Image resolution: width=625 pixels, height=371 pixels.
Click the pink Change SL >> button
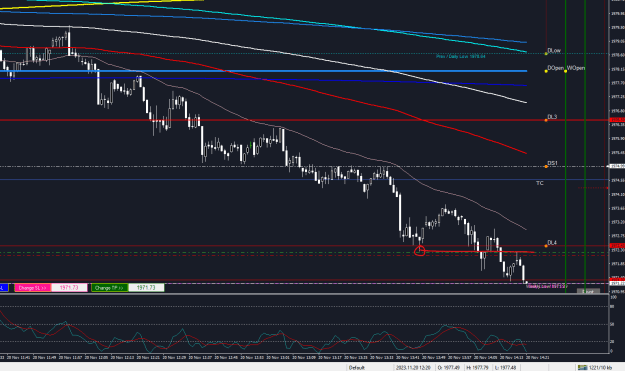pos(33,288)
